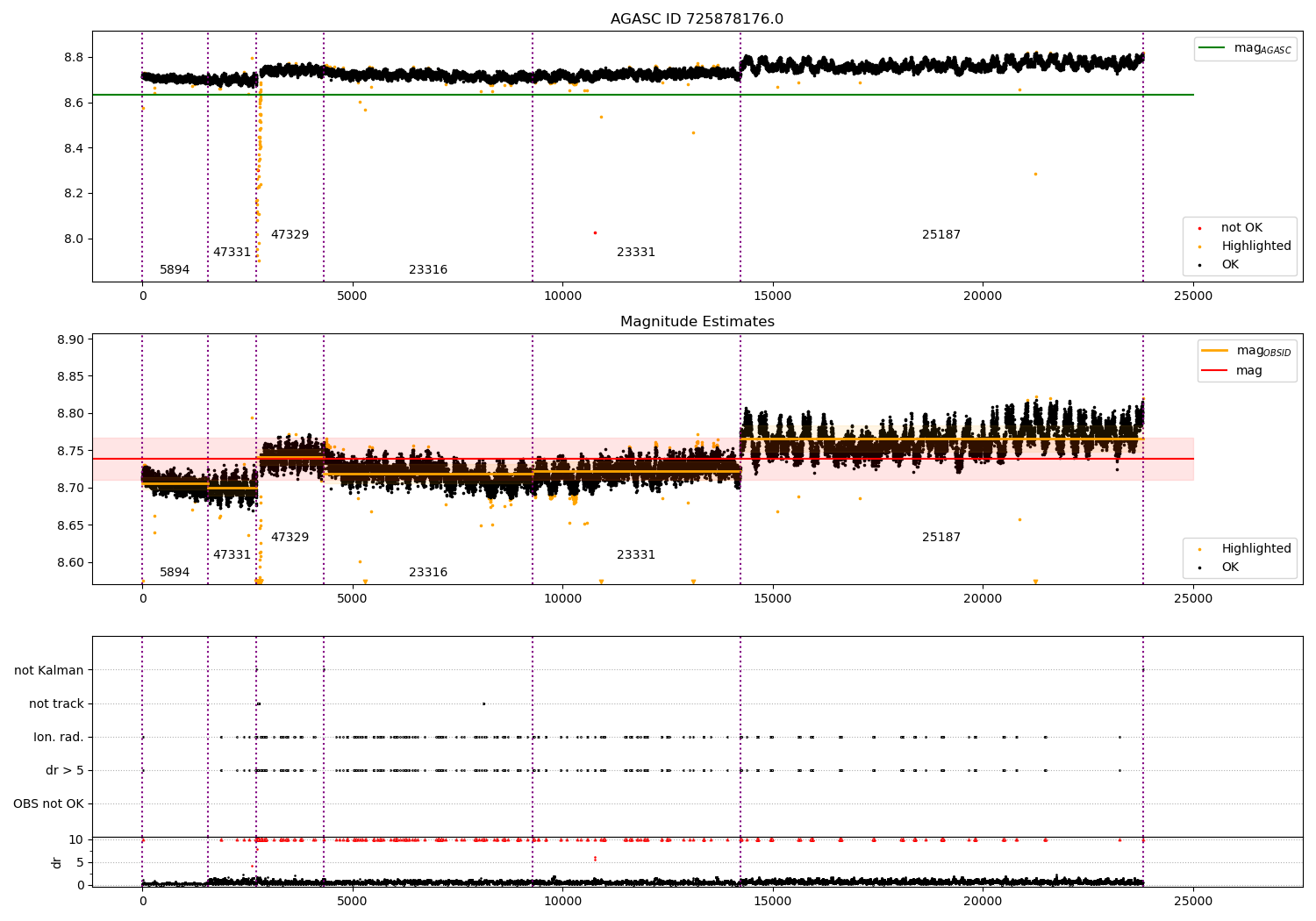Click obsid label 47331 in Magnitude Estimates plot
The image size is (1316, 921).
coord(232,555)
